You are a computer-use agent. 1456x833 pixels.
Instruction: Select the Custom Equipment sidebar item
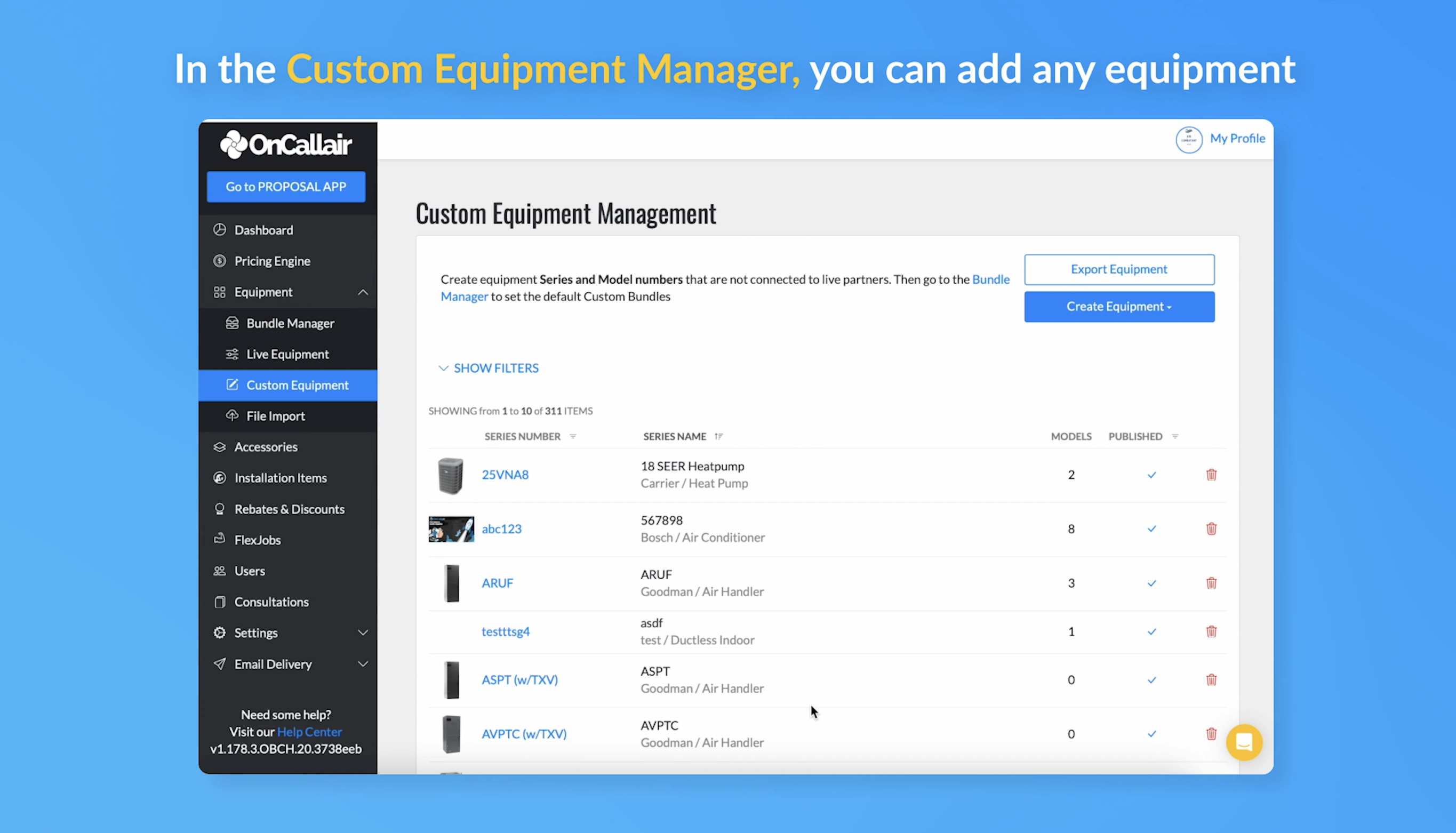point(288,385)
